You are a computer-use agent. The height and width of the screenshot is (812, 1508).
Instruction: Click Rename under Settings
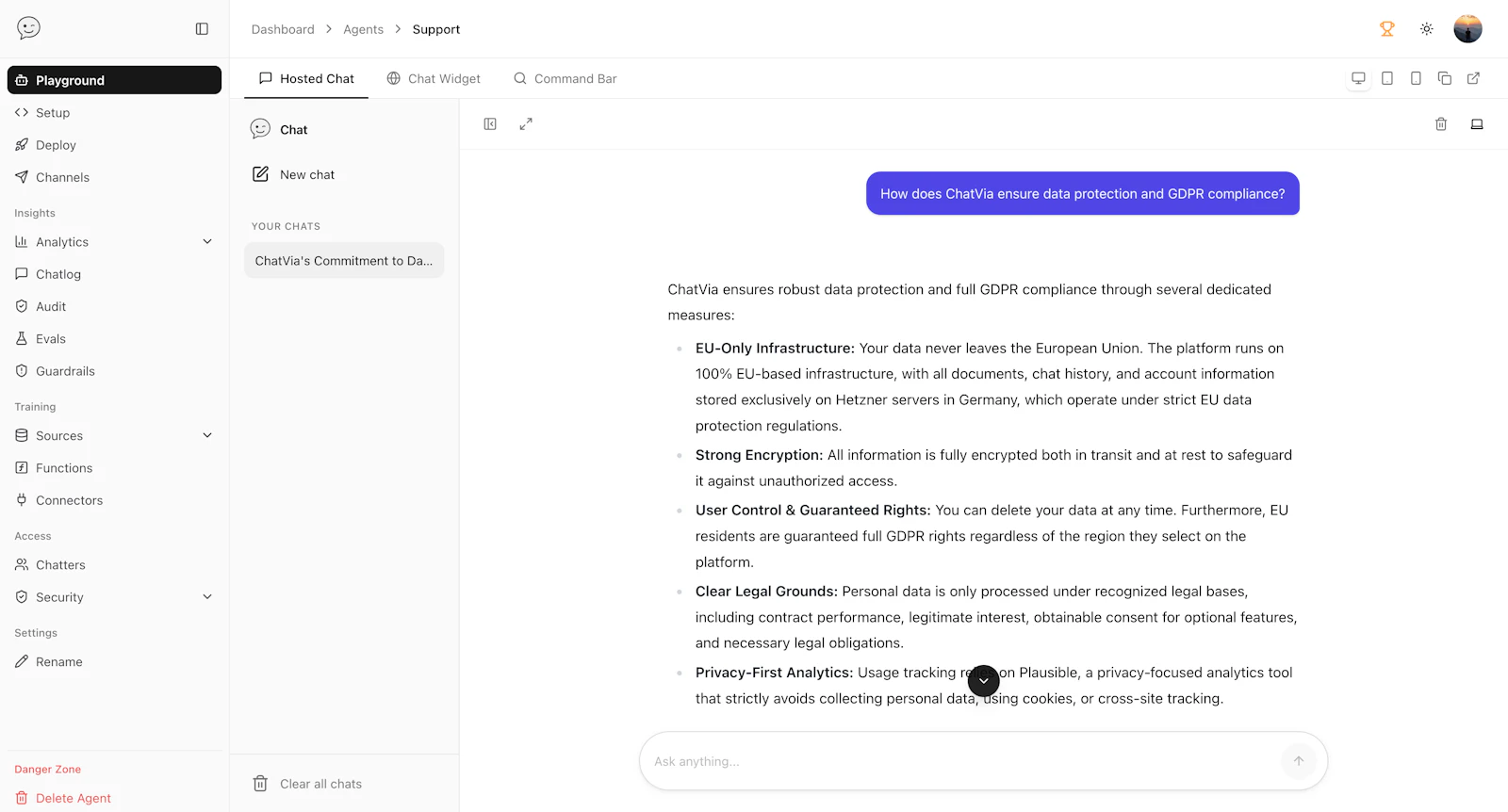pyautogui.click(x=114, y=662)
